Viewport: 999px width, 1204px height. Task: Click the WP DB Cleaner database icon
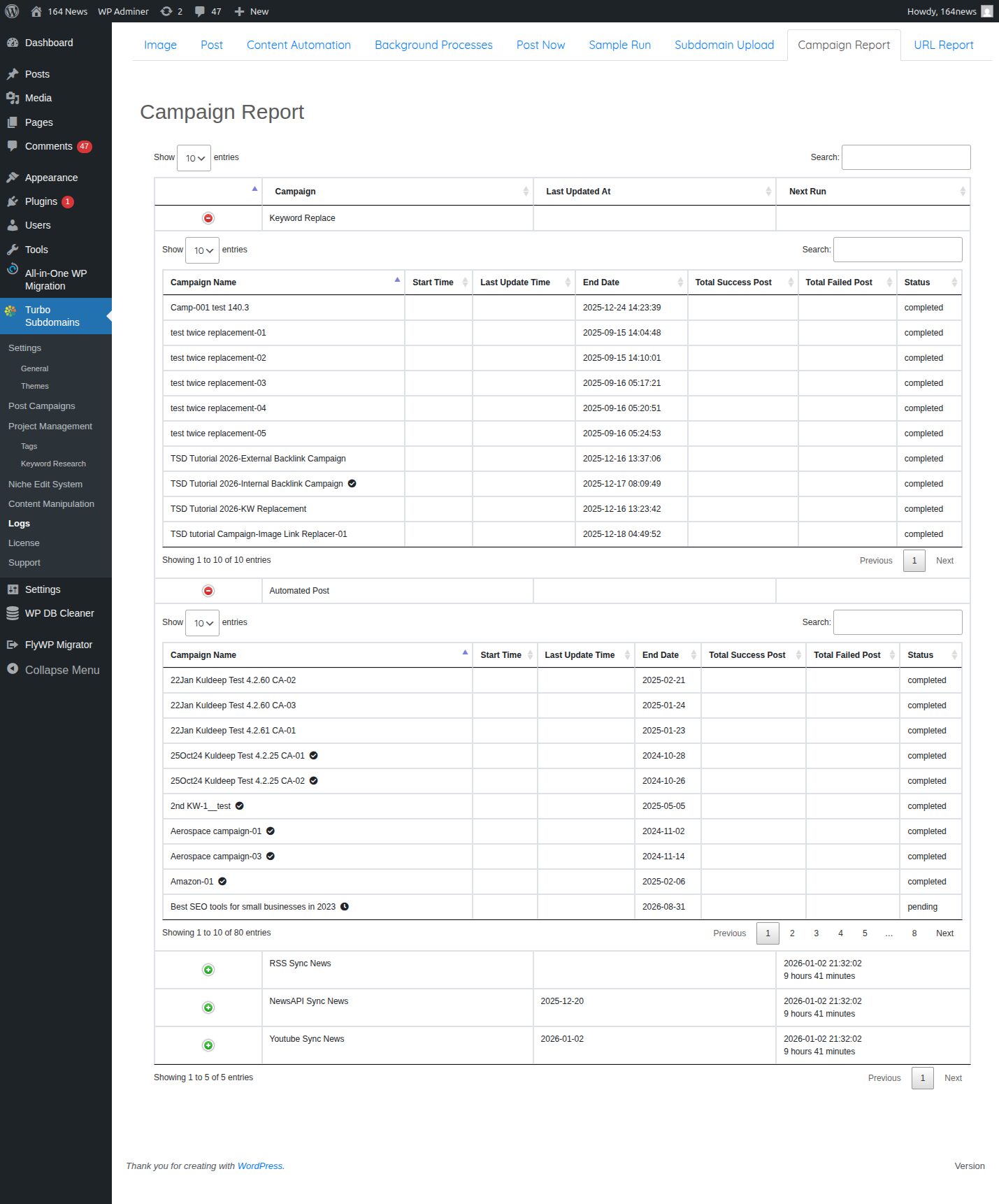[13, 613]
